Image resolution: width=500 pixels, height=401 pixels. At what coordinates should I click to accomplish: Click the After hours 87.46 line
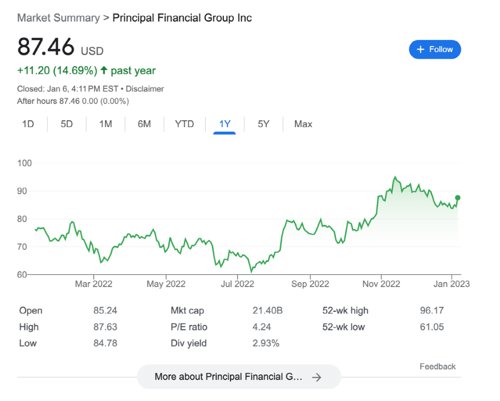tap(73, 101)
